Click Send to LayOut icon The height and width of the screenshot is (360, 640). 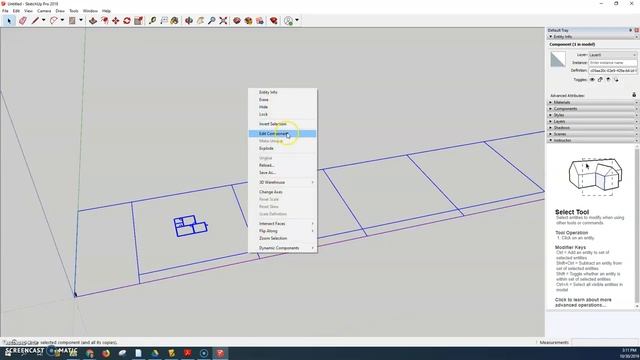pyautogui.click(x=260, y=20)
